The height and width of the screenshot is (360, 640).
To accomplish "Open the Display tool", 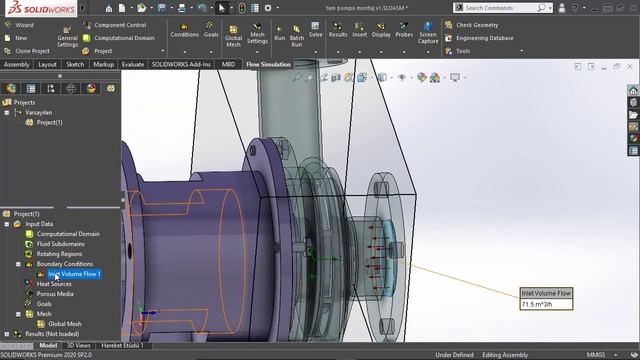I will point(381,30).
